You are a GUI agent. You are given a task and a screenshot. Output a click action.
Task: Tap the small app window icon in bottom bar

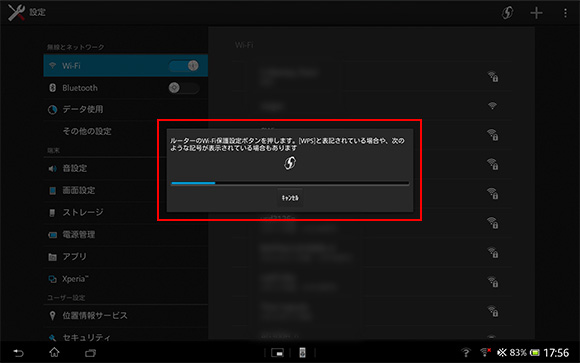(x=277, y=353)
